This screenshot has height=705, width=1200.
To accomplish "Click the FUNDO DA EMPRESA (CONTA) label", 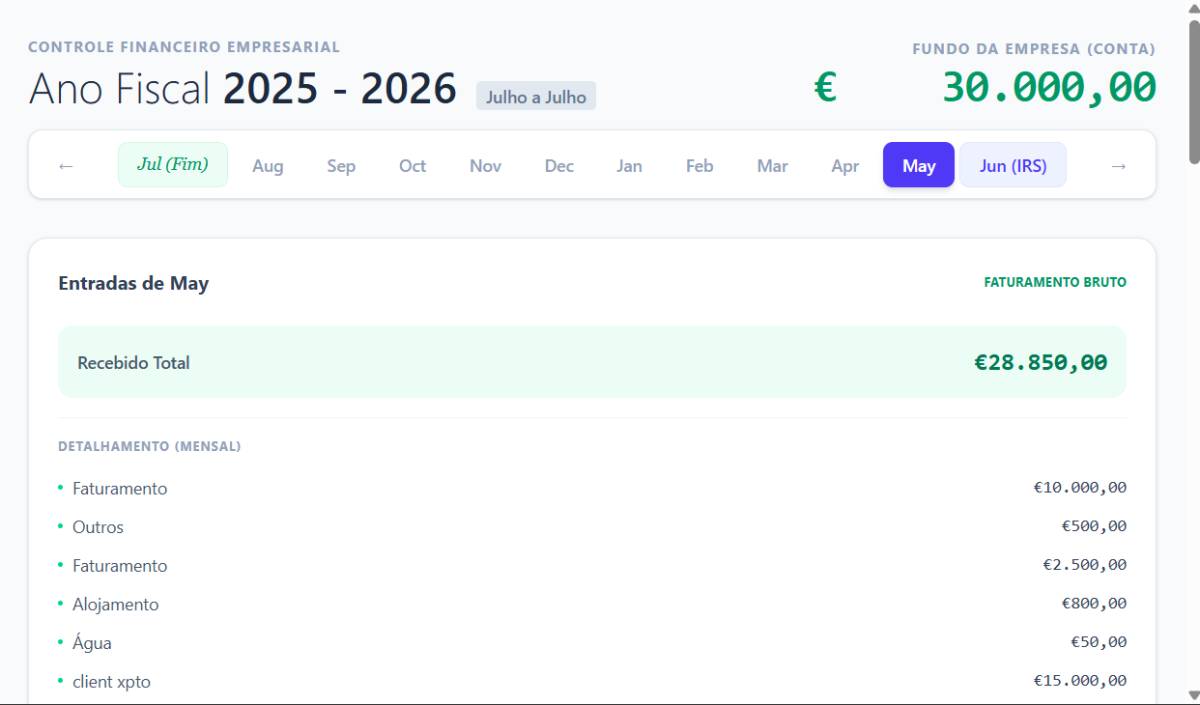I will [x=1034, y=49].
